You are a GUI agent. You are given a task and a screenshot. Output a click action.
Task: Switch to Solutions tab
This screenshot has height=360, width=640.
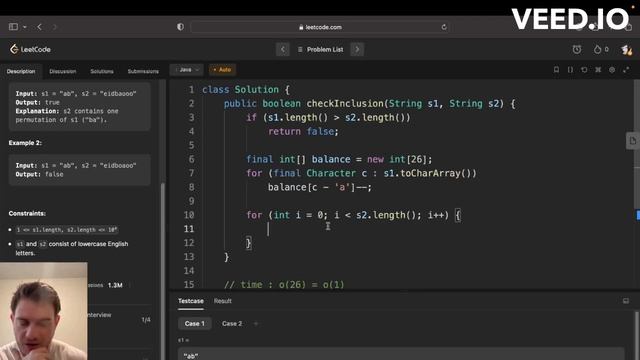tap(102, 71)
